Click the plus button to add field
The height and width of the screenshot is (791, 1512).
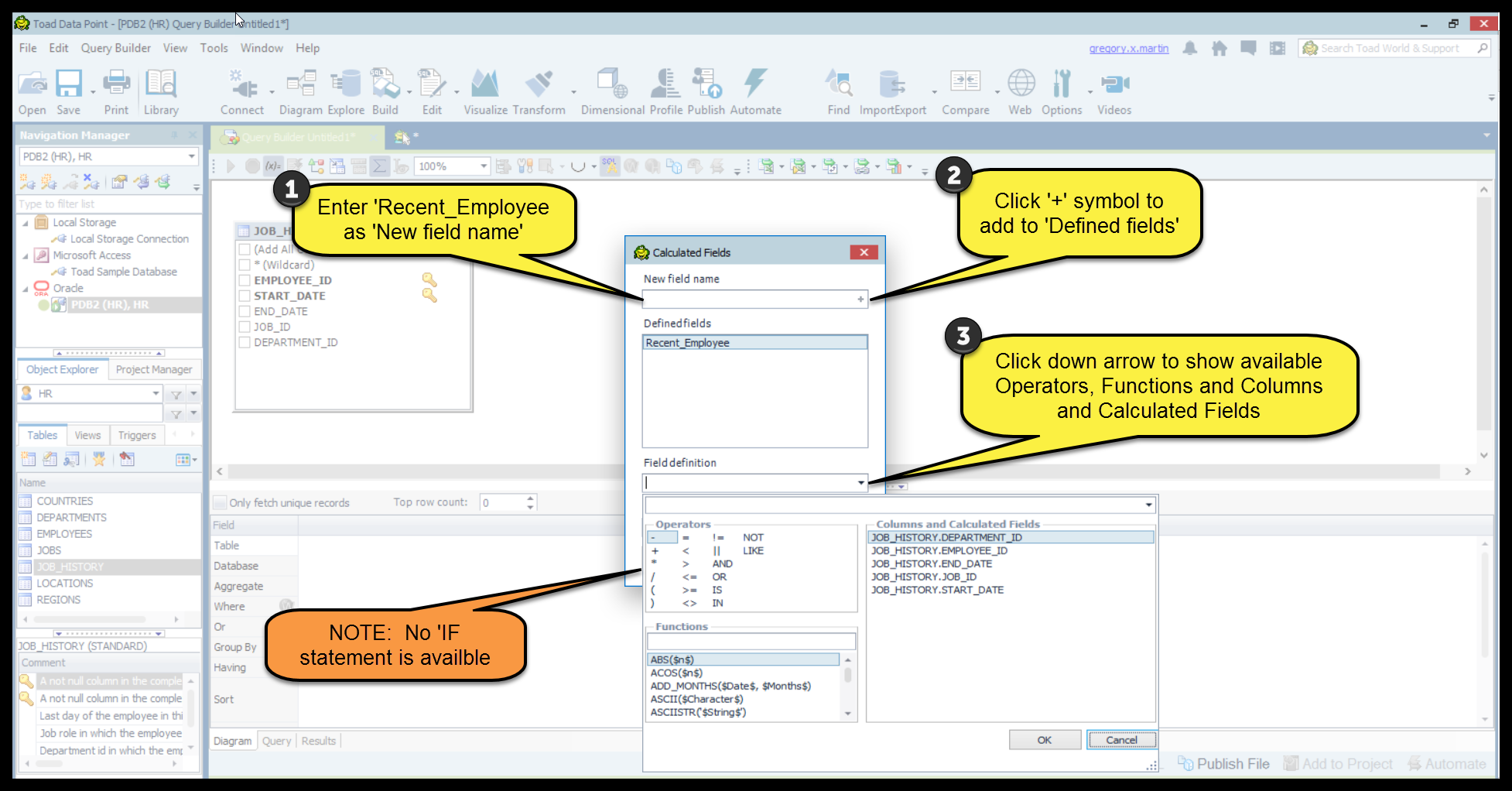click(x=860, y=299)
